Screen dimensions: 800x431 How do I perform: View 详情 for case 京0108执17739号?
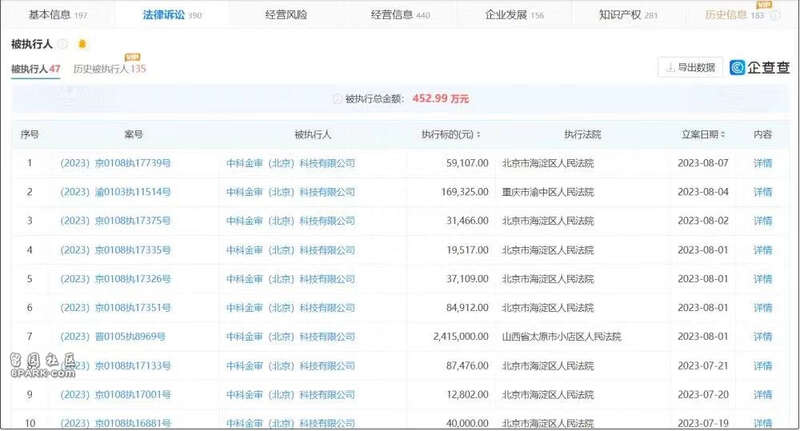coord(763,163)
